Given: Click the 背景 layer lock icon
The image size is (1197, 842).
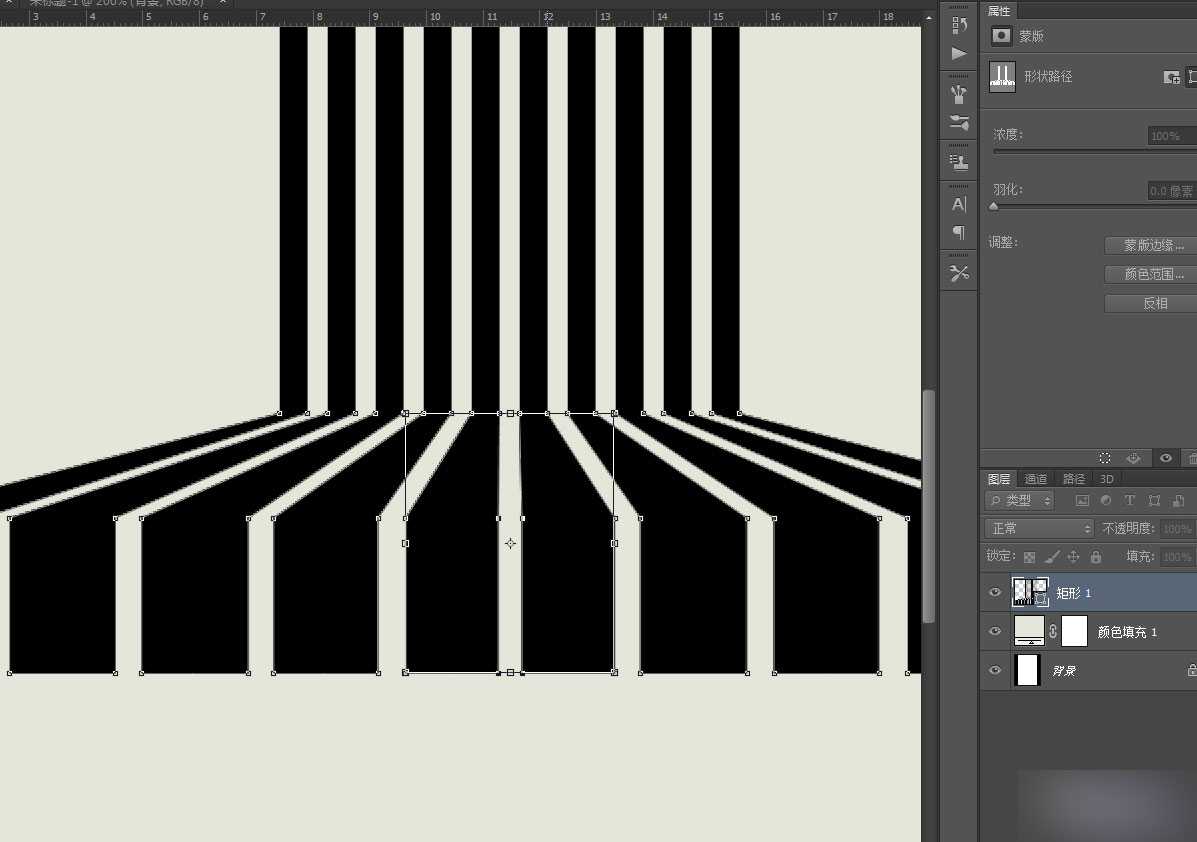Looking at the screenshot, I should coord(1192,670).
